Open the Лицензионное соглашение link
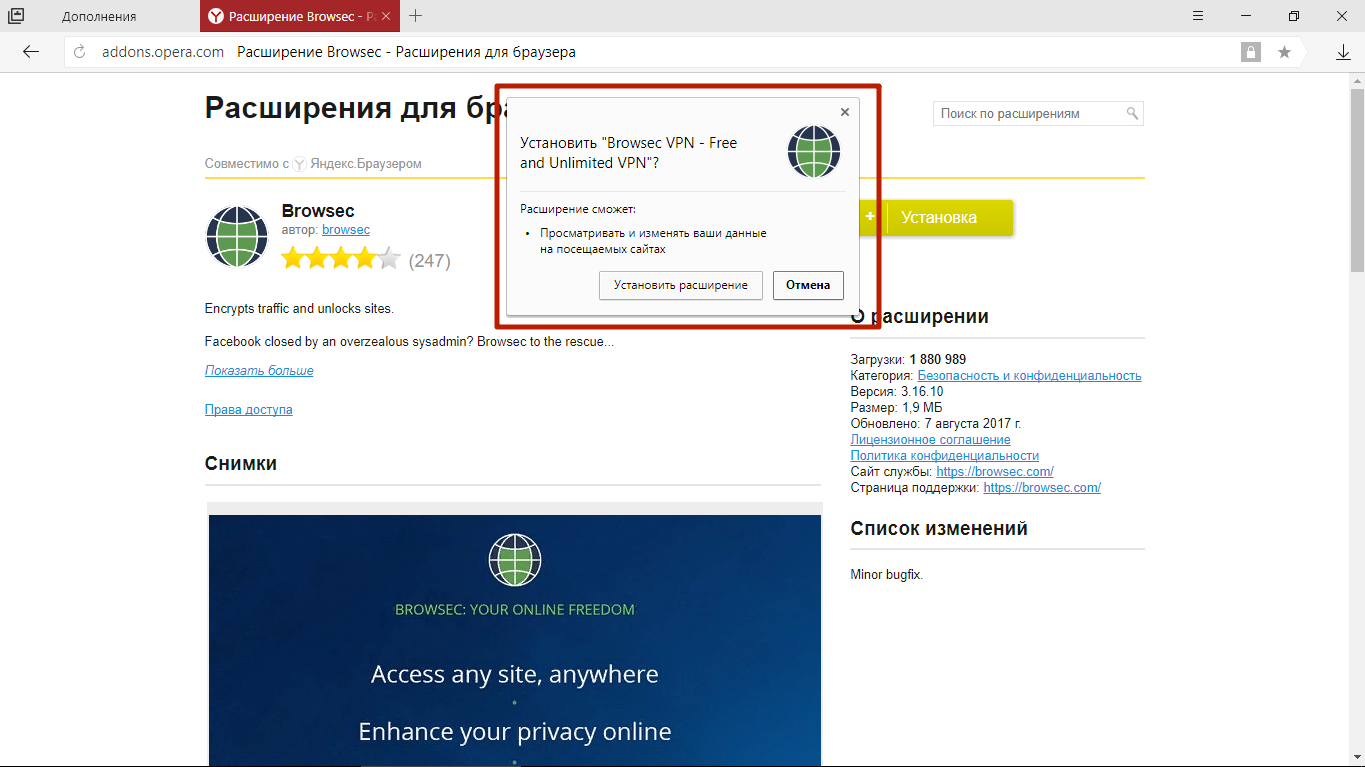The image size is (1365, 767). pos(930,440)
